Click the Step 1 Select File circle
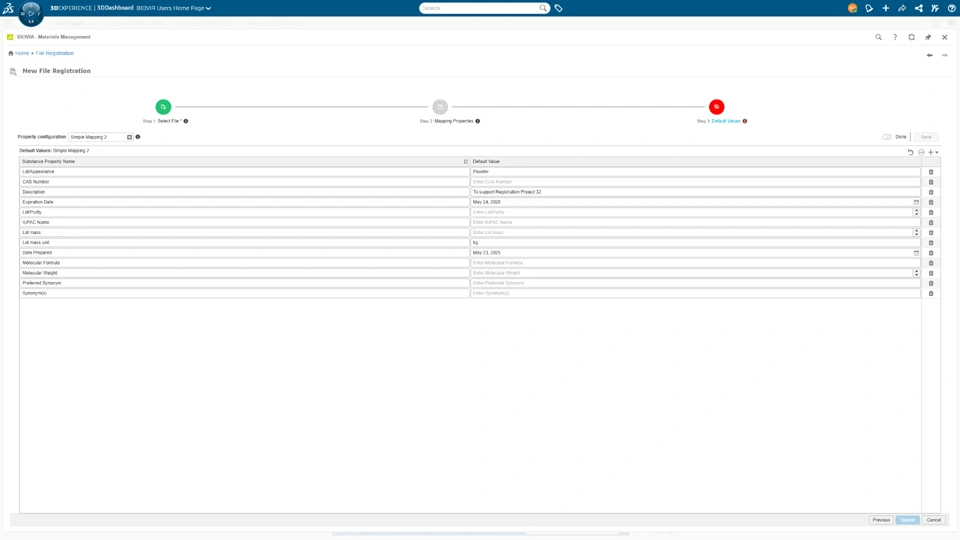The width and height of the screenshot is (960, 540). (x=163, y=107)
